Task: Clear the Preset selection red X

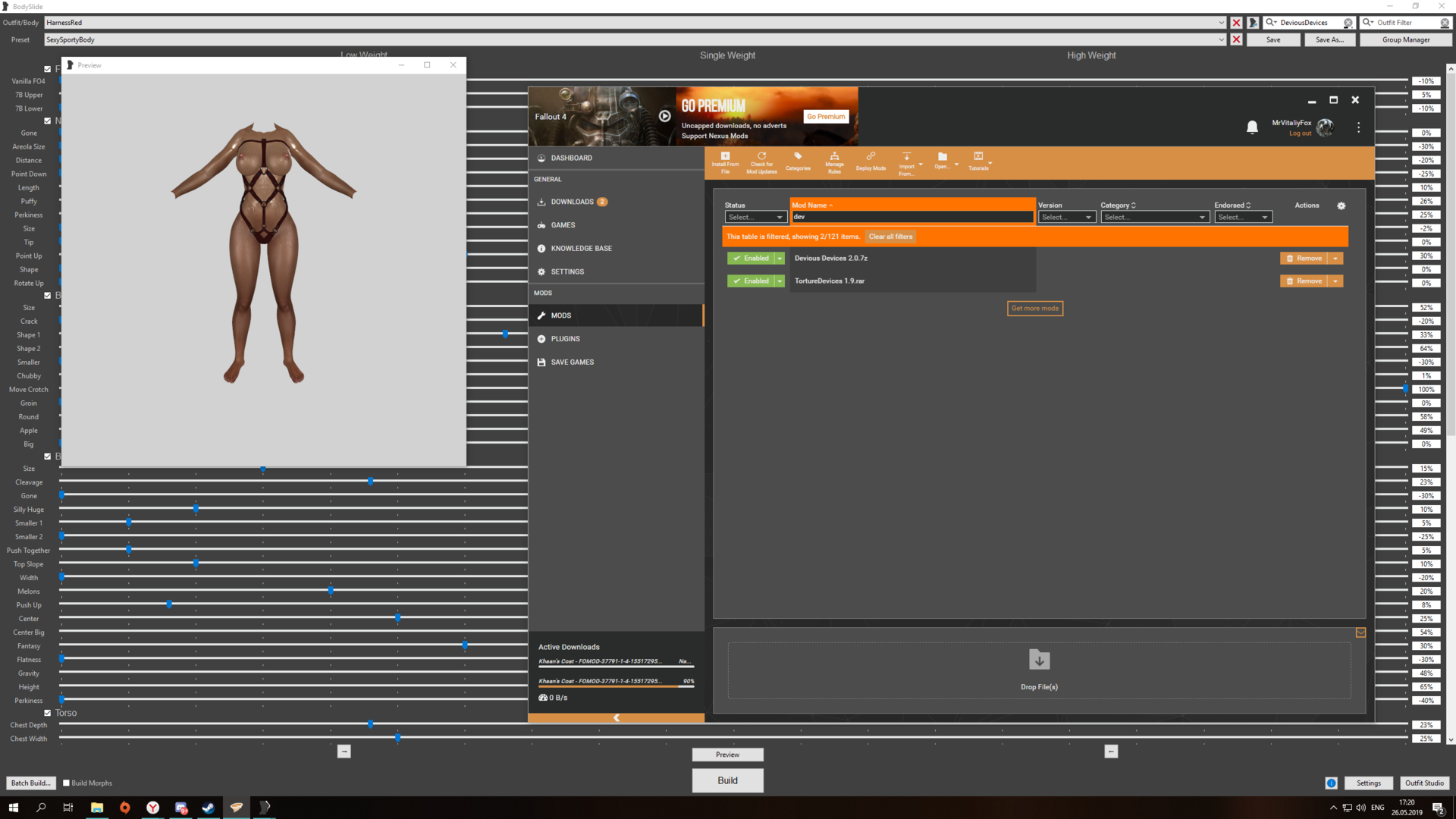Action: pos(1236,39)
